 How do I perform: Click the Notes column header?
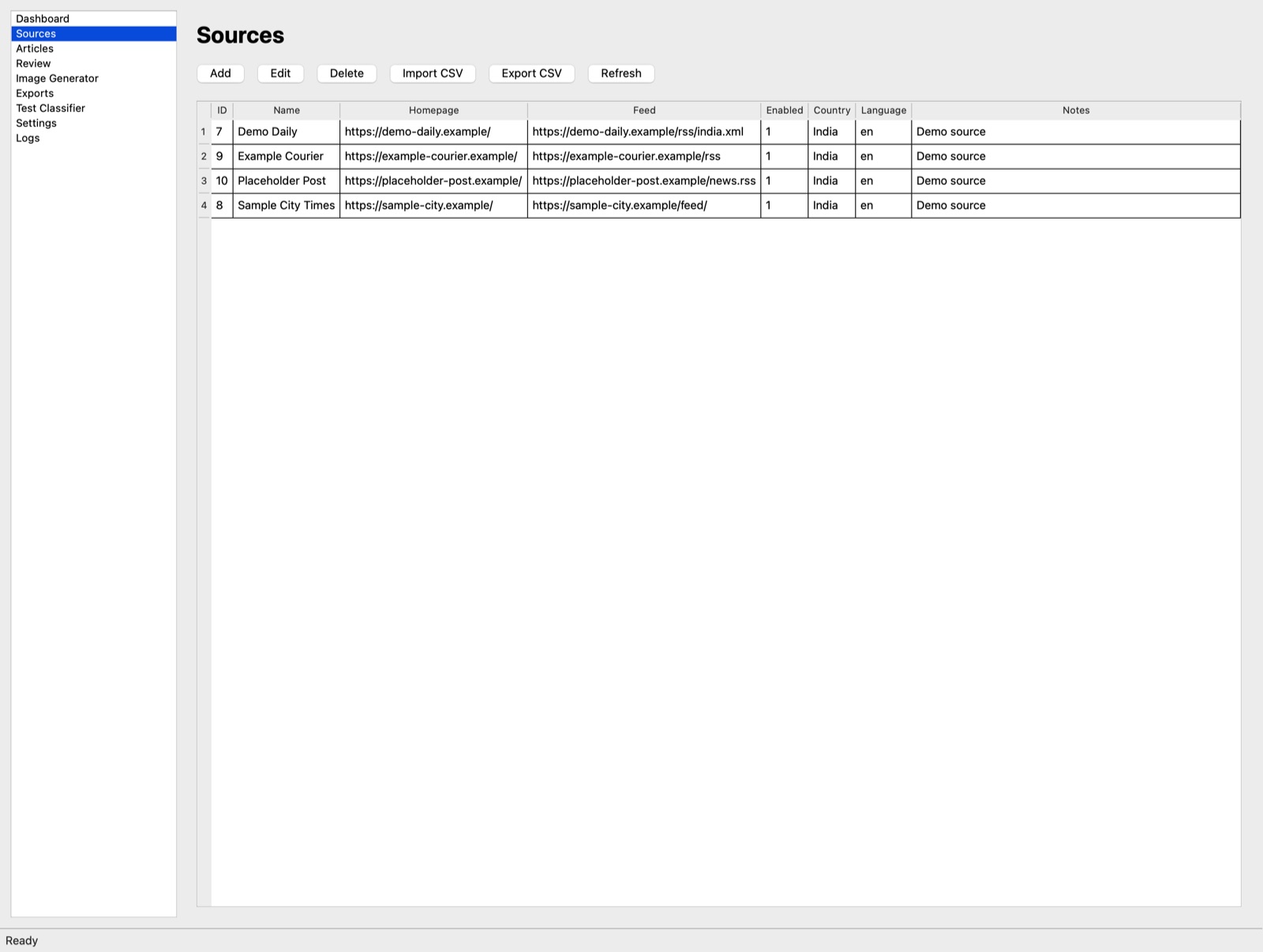click(x=1076, y=111)
